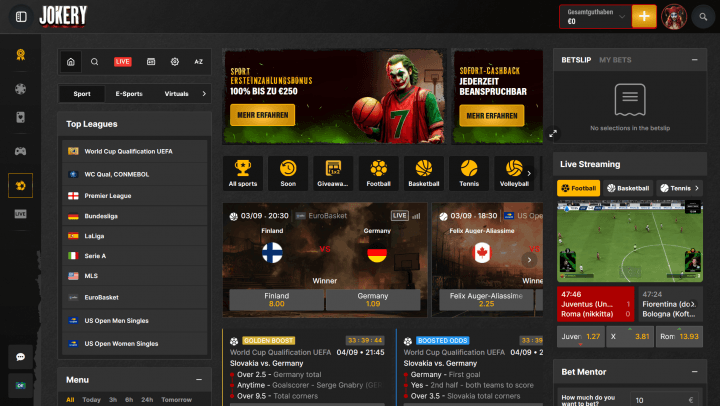Open the user avatar profile
Image resolution: width=720 pixels, height=406 pixels.
point(674,17)
